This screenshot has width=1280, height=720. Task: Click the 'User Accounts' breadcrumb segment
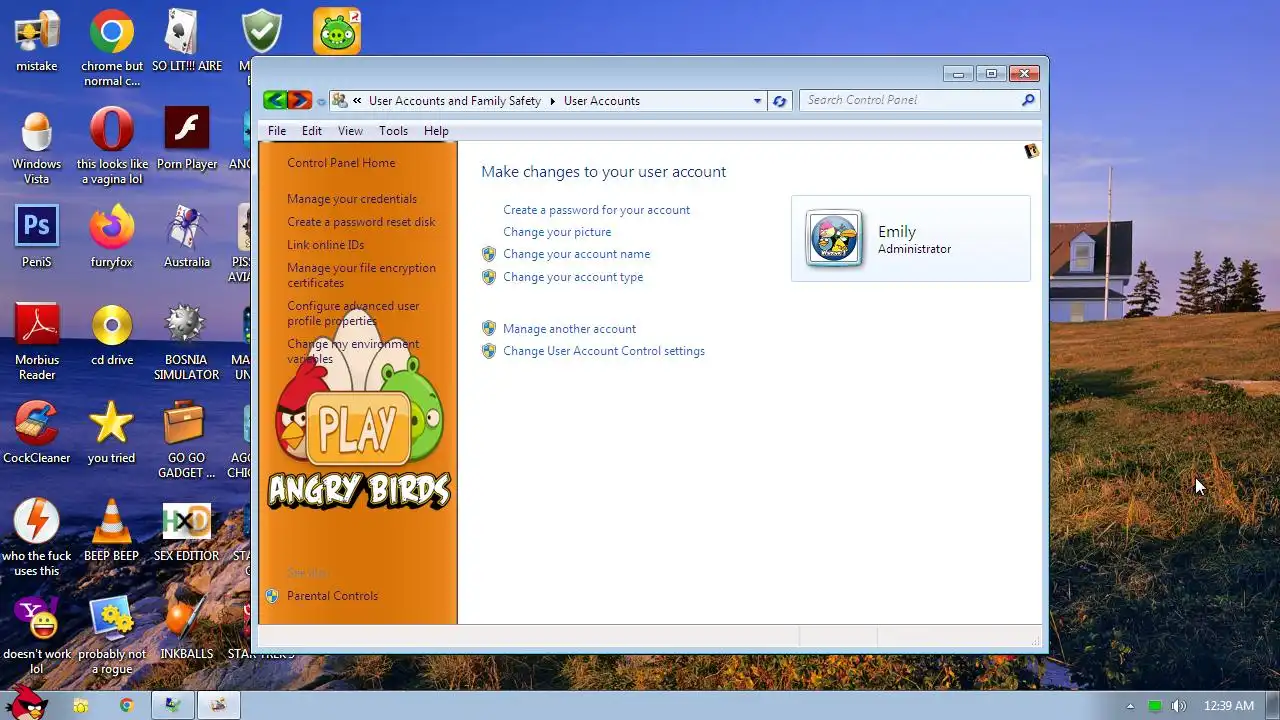pos(601,101)
